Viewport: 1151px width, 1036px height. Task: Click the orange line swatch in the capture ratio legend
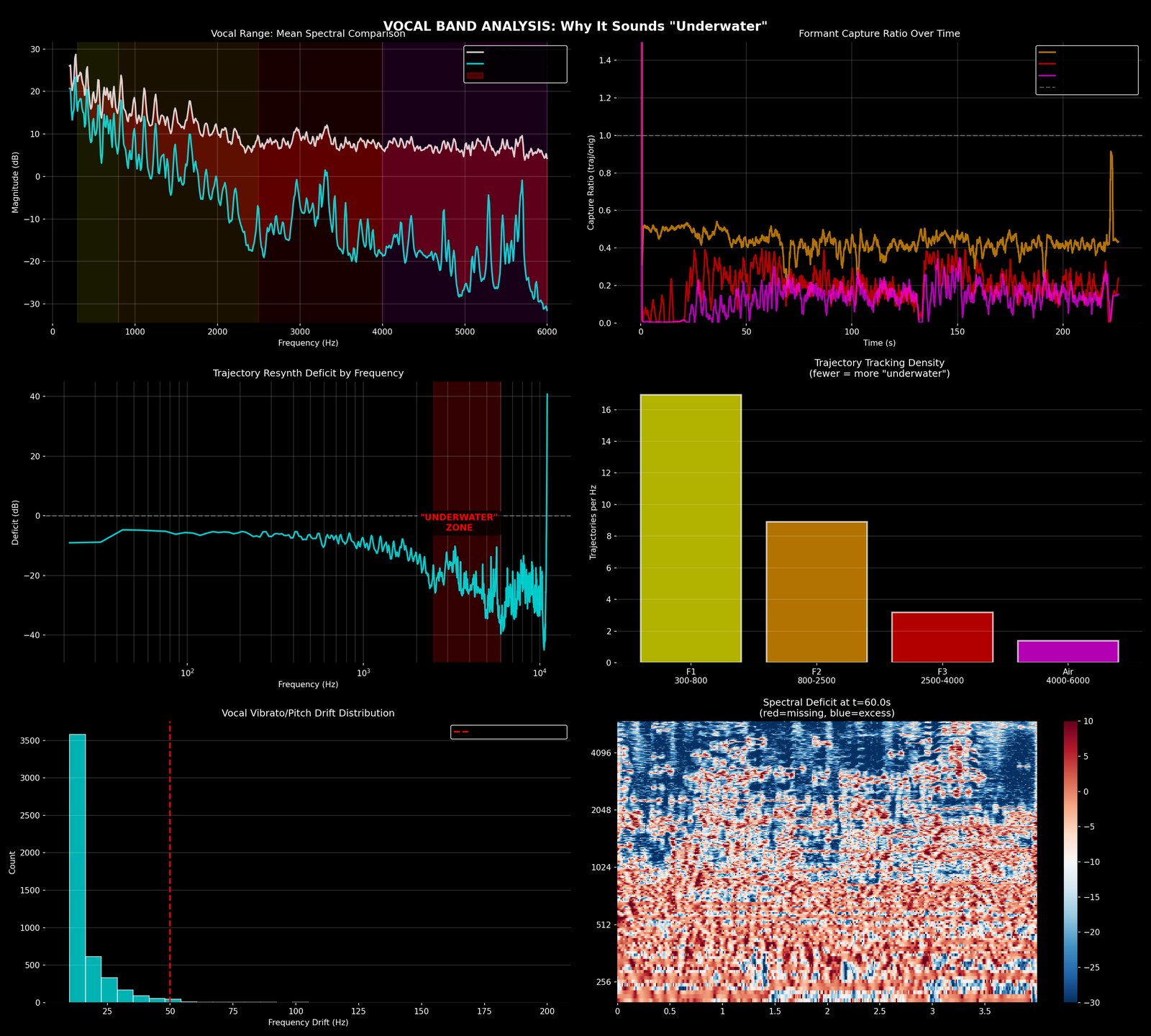click(1047, 53)
